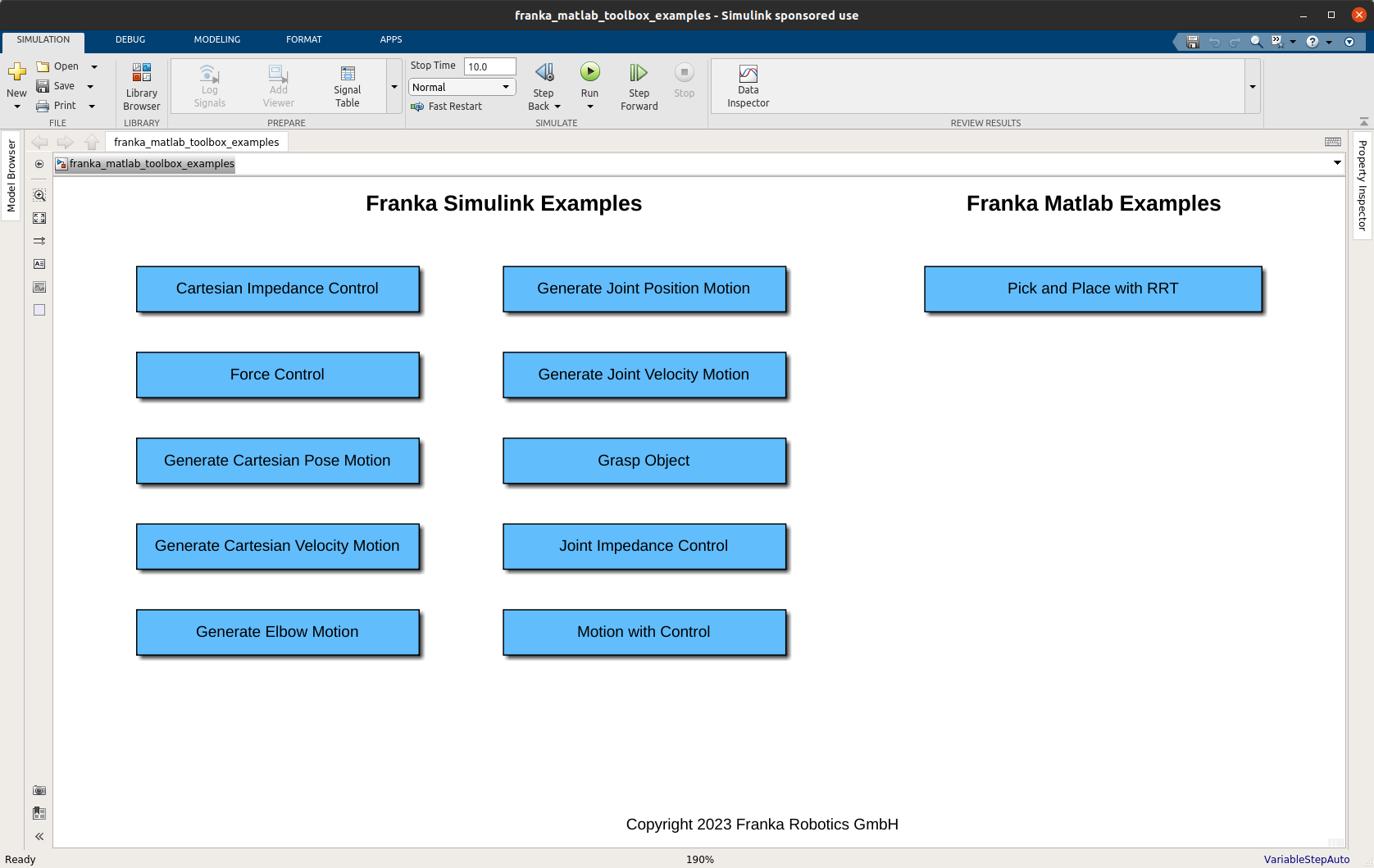This screenshot has height=868, width=1374.
Task: Run the simulation with the green Run button
Action: click(590, 72)
